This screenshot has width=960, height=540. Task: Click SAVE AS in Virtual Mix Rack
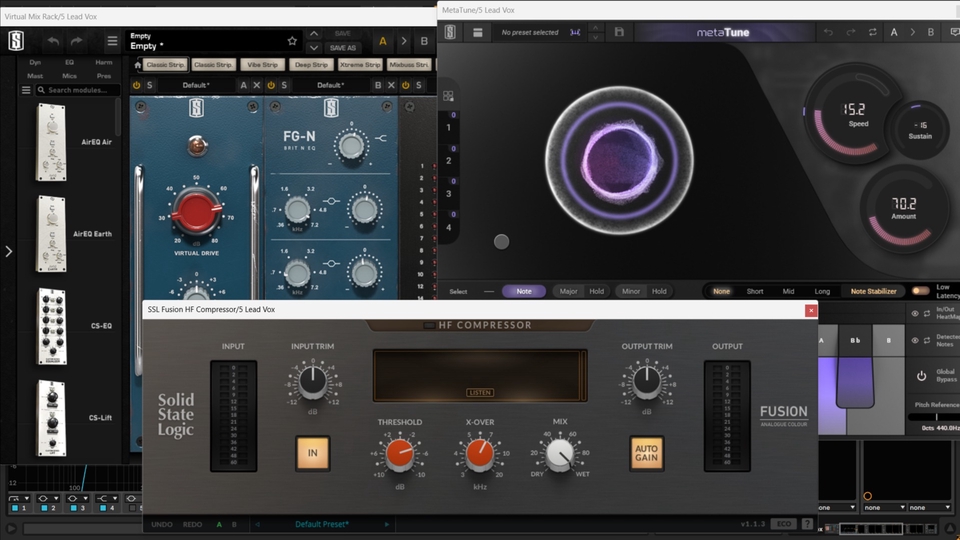point(343,48)
